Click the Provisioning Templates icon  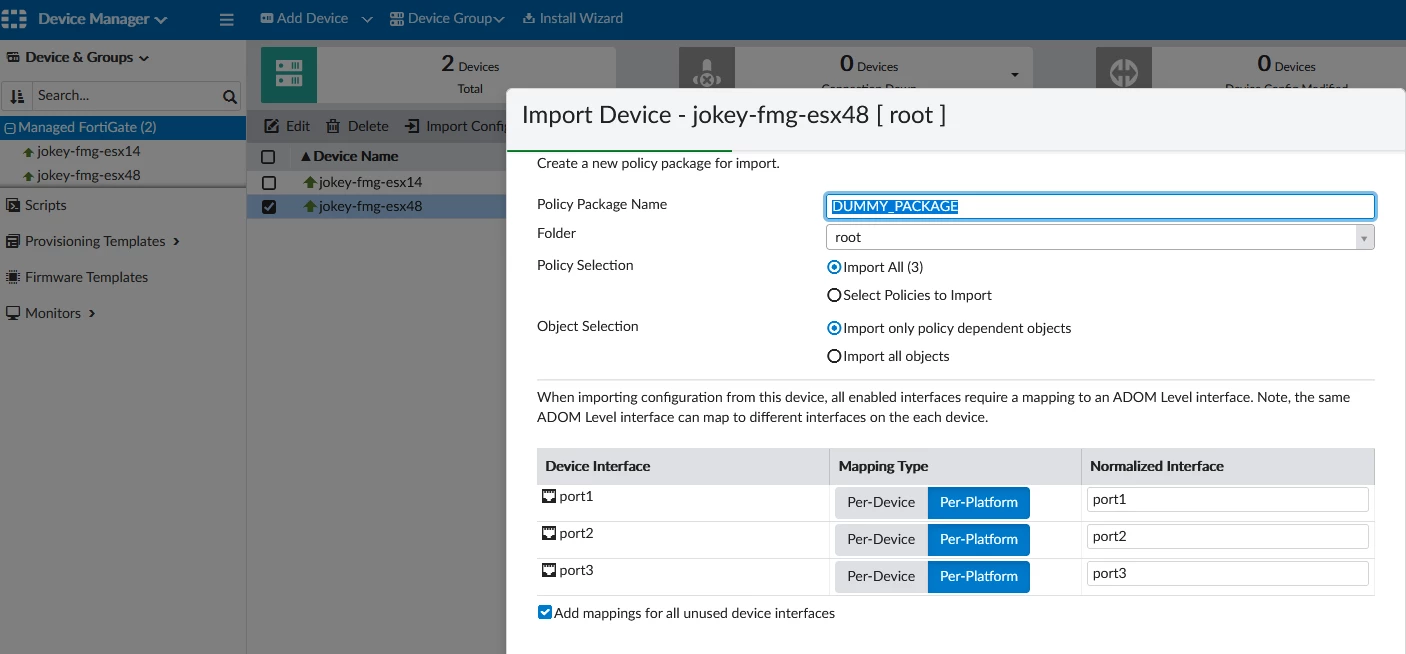[14, 241]
